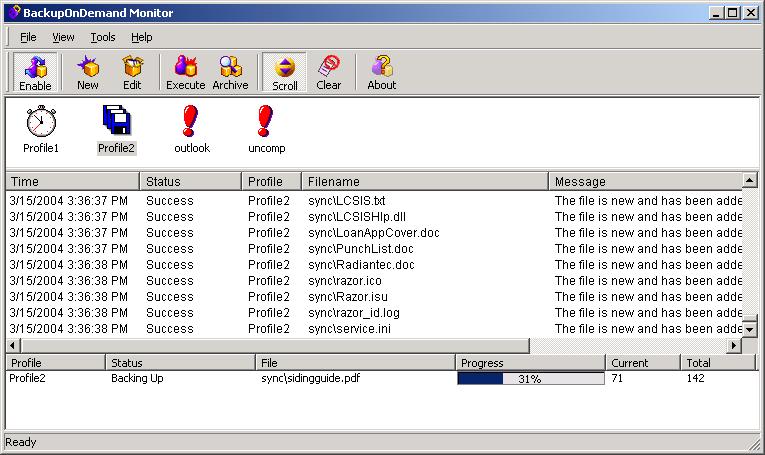Select the Profile1 stopwatch icon

click(41, 120)
